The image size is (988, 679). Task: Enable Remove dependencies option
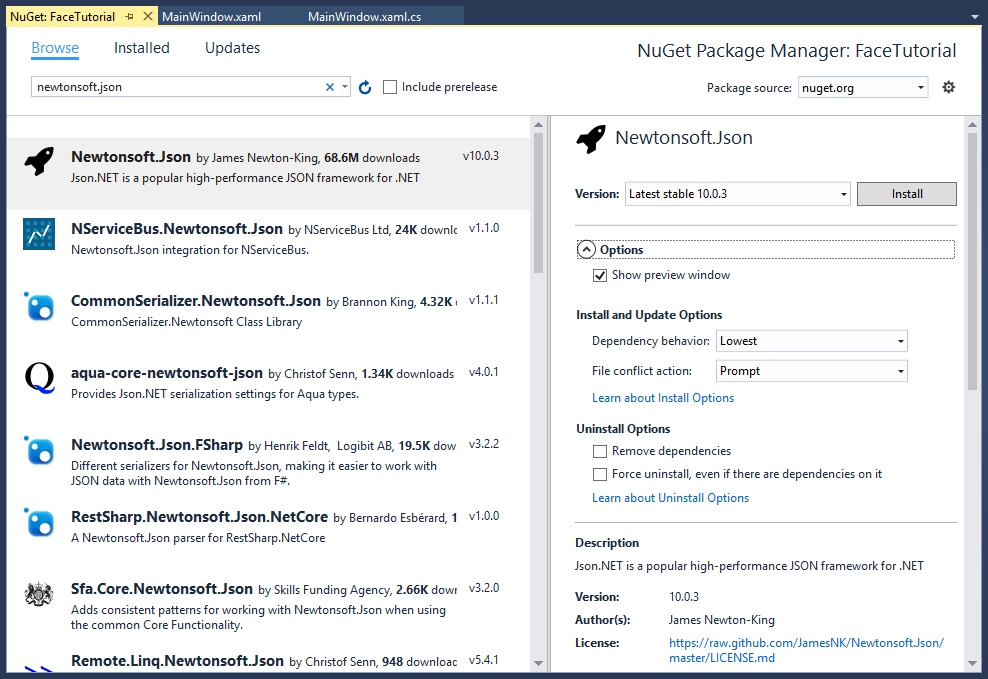point(600,451)
